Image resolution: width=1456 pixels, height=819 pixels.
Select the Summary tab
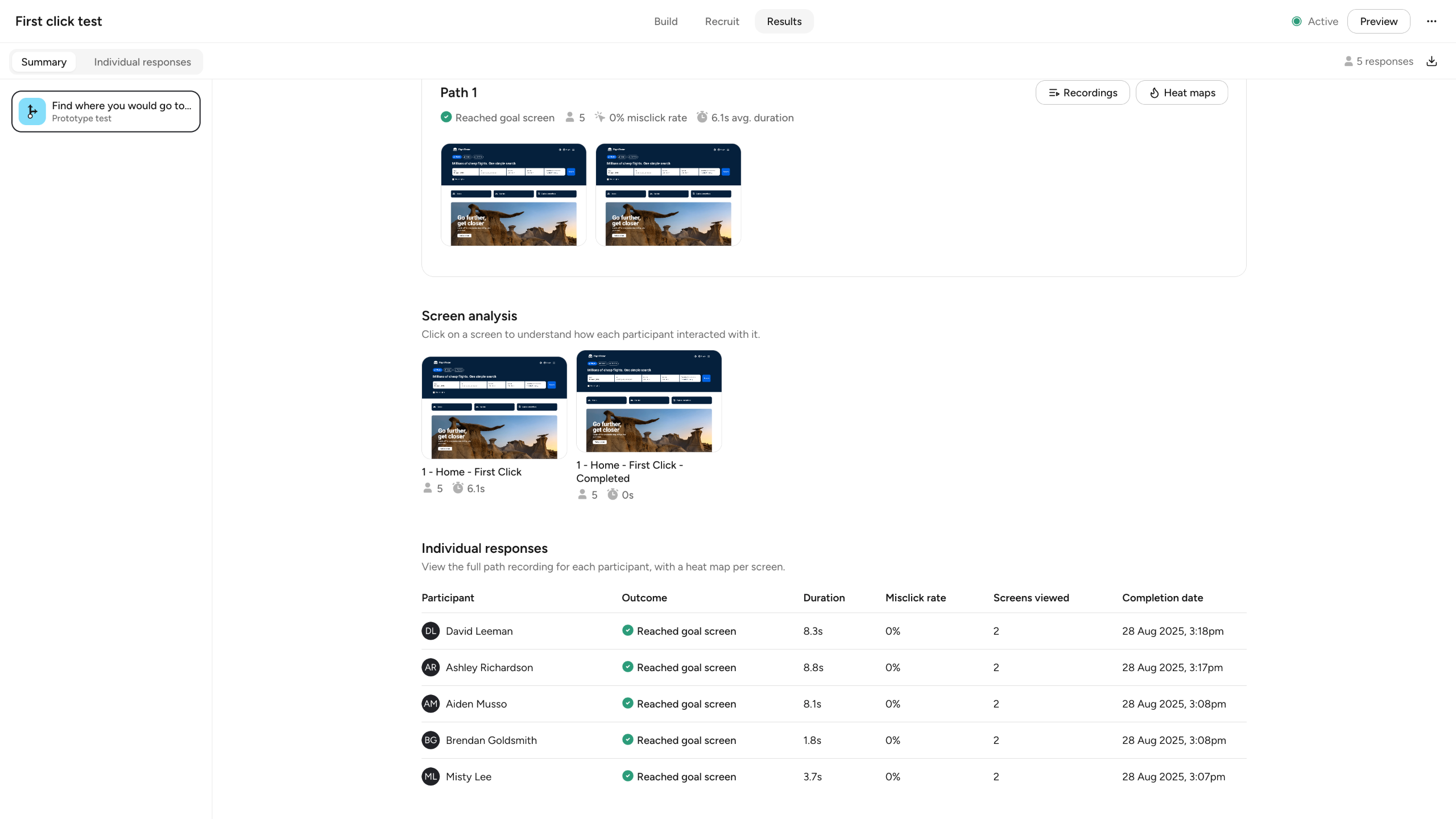point(44,62)
